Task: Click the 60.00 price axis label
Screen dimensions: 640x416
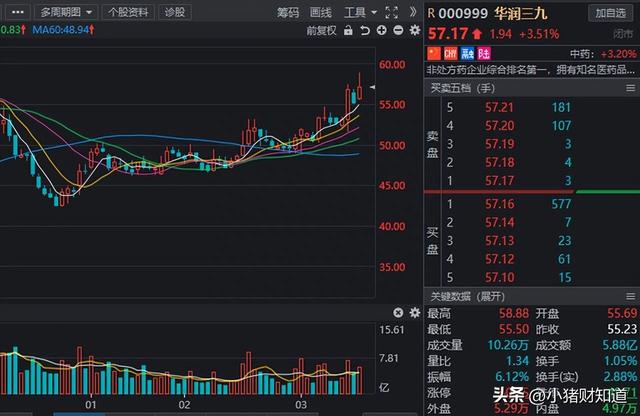Action: pos(392,65)
